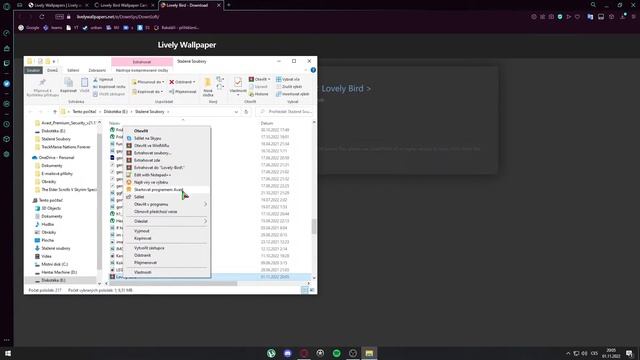The image size is (640, 360).
Task: Click the Datum column header
Action: pos(267,123)
